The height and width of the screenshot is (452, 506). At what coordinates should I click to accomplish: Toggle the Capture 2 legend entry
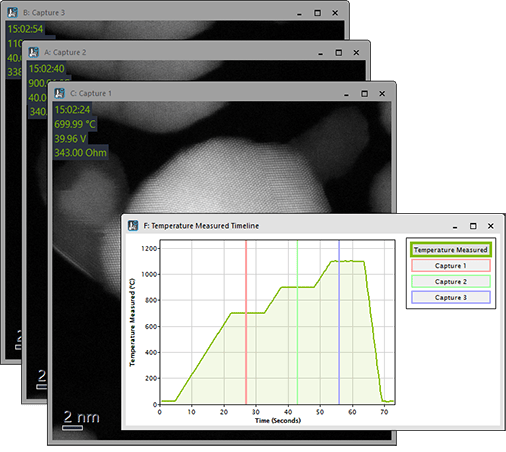pyautogui.click(x=451, y=282)
